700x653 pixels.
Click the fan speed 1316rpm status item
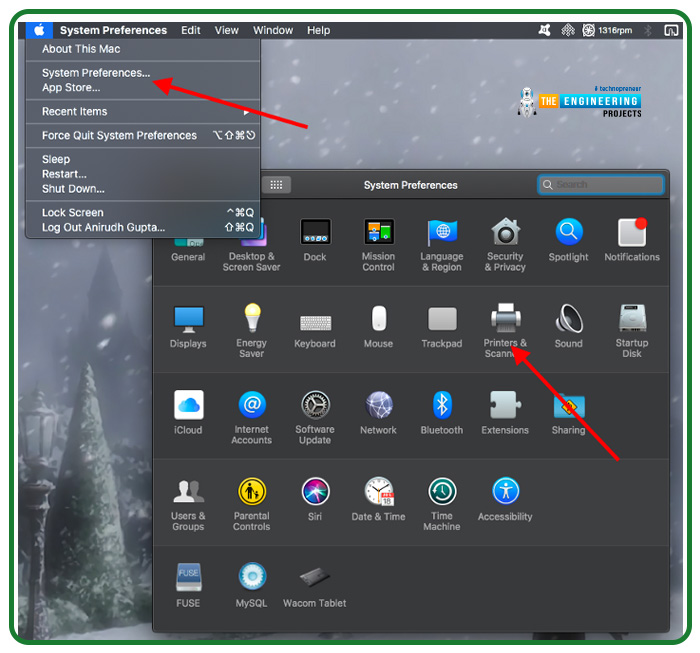[607, 30]
